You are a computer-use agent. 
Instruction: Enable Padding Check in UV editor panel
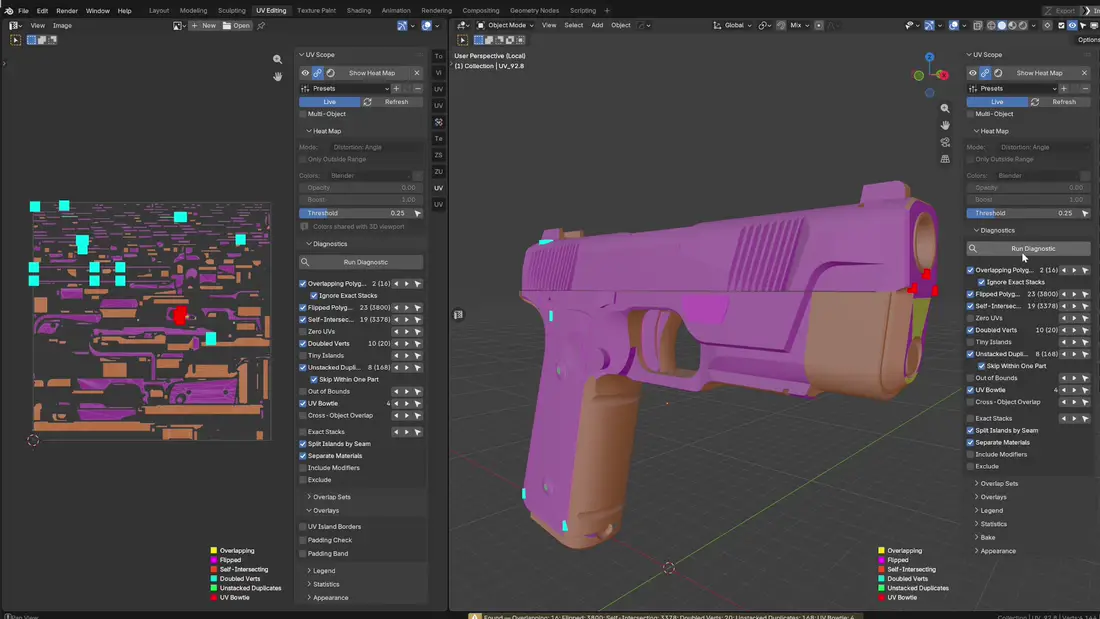(x=303, y=540)
